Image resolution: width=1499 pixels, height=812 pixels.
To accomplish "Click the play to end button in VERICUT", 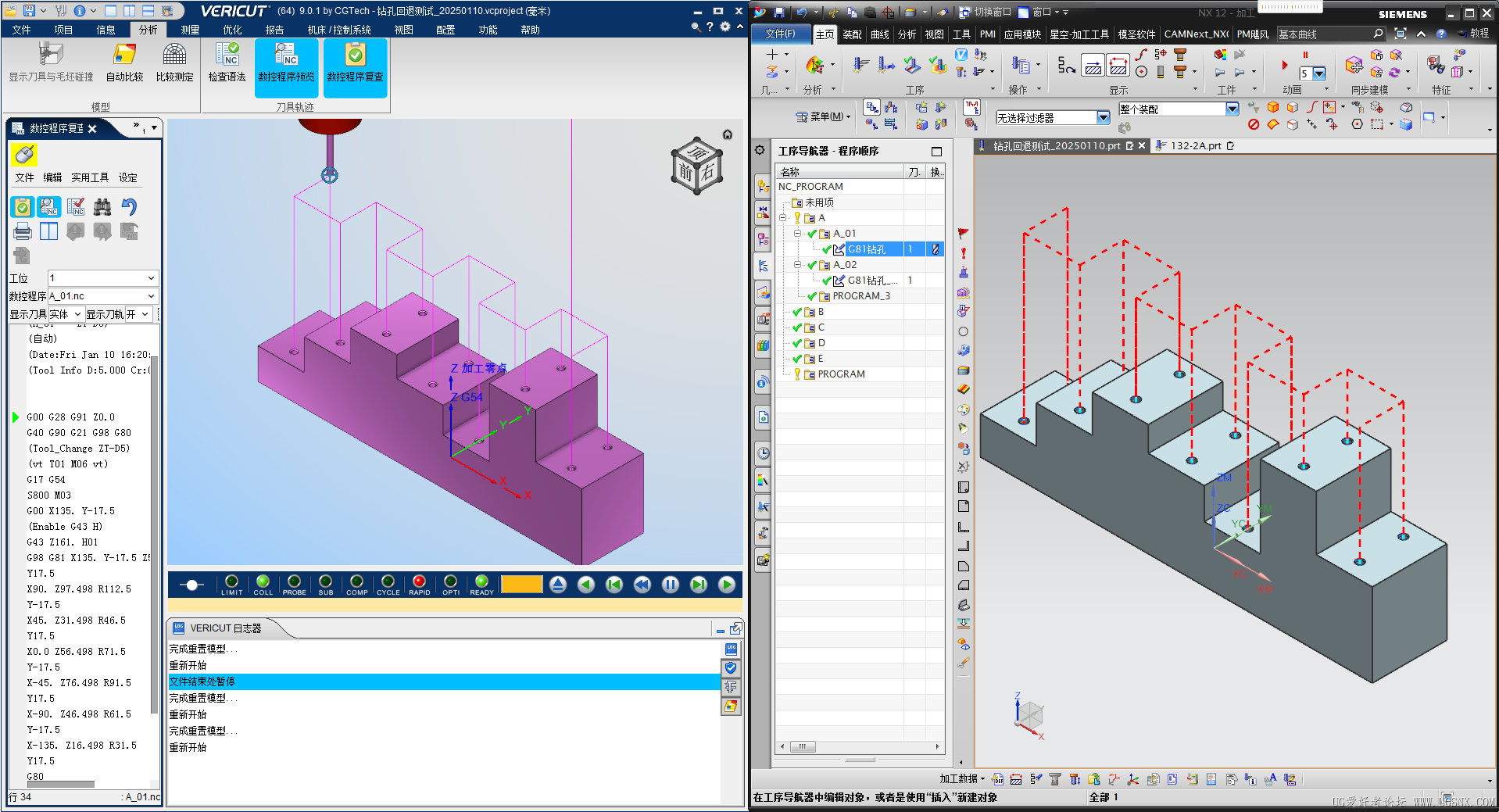I will click(x=727, y=585).
